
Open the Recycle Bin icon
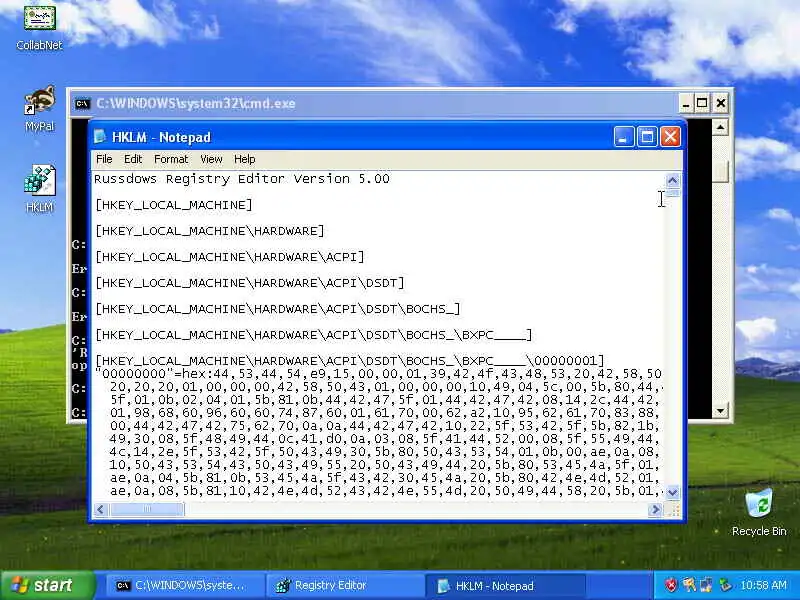pyautogui.click(x=759, y=512)
